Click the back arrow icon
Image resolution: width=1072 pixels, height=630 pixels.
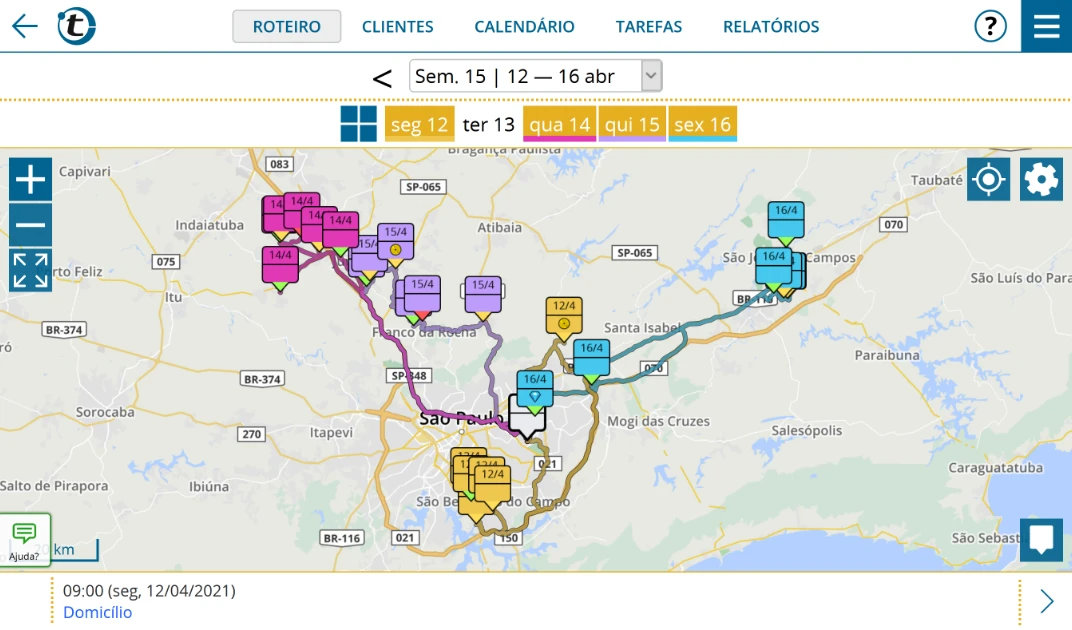[24, 26]
